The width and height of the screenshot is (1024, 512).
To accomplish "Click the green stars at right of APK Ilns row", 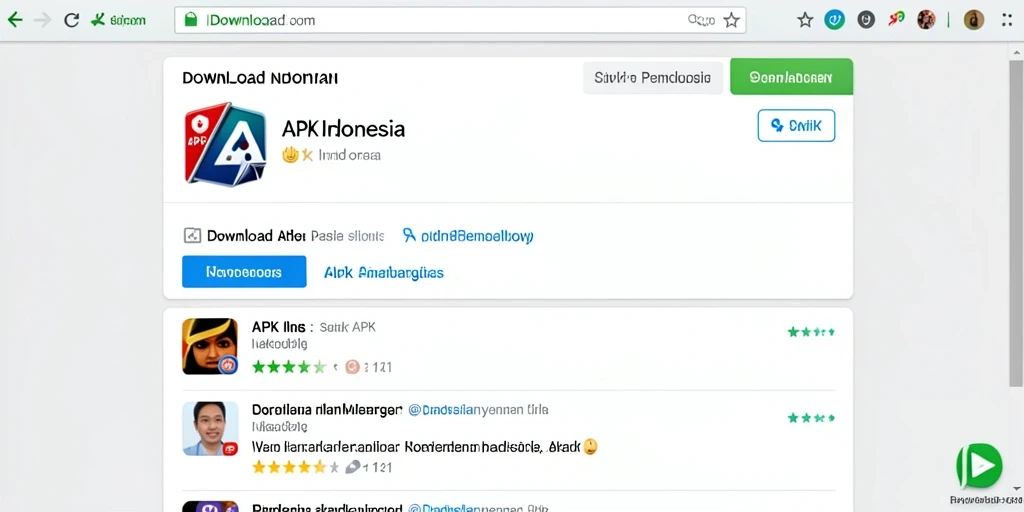I will (x=810, y=332).
